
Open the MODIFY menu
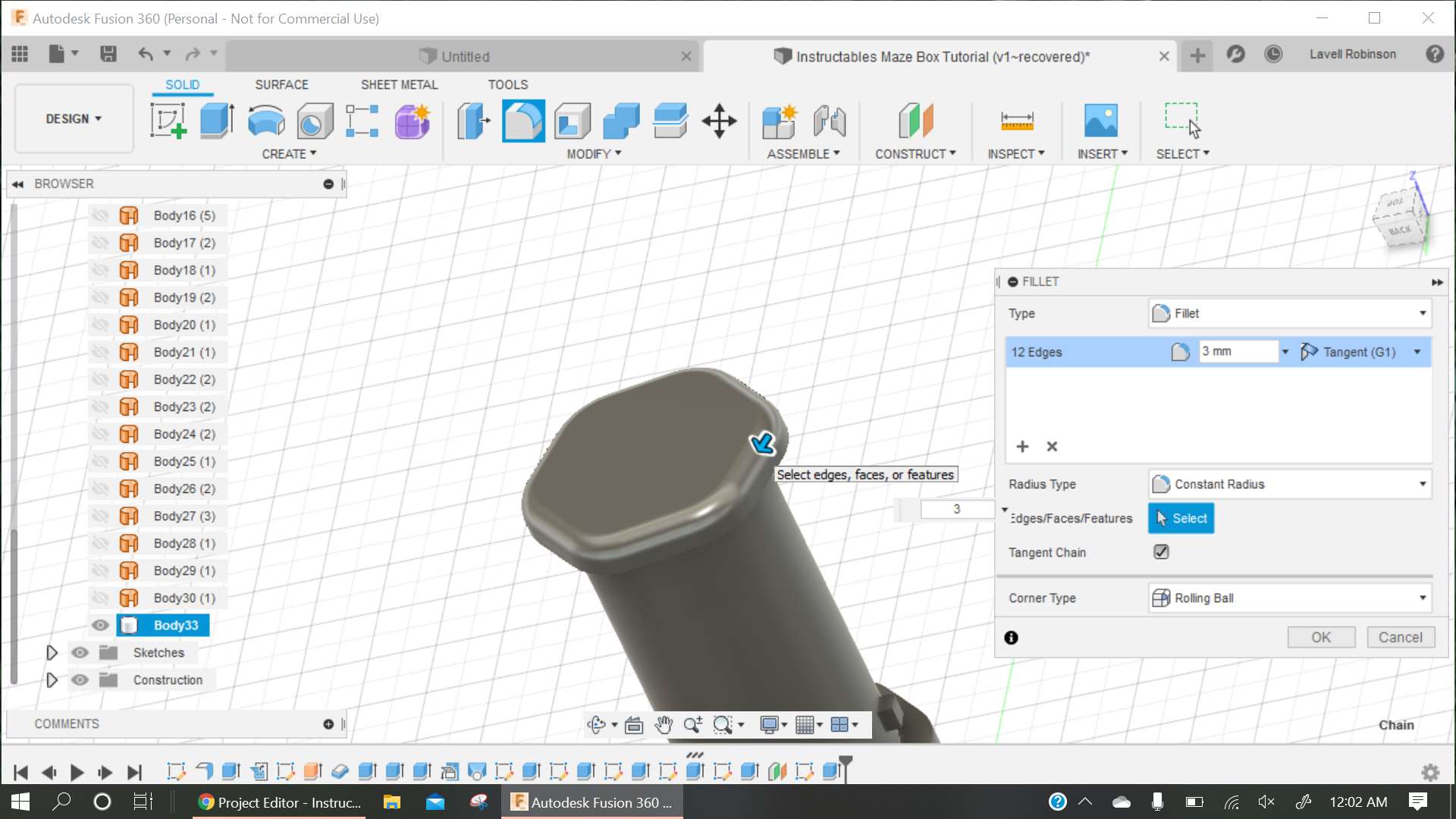point(594,154)
